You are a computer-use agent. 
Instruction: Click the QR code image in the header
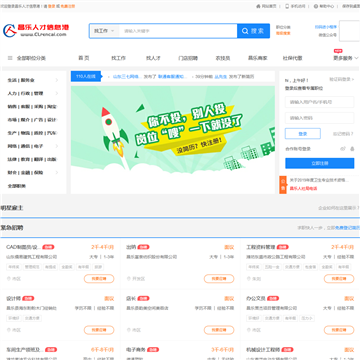click(x=349, y=31)
